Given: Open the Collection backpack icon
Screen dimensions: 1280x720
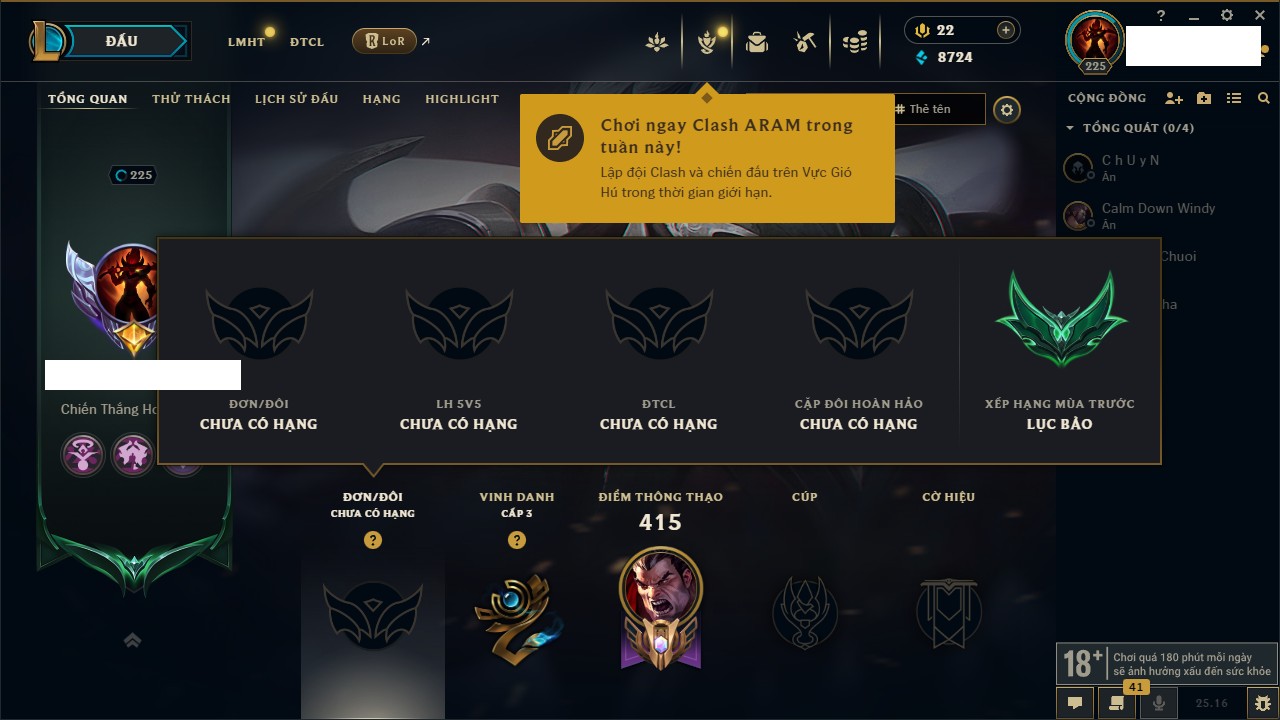Looking at the screenshot, I should tap(757, 42).
